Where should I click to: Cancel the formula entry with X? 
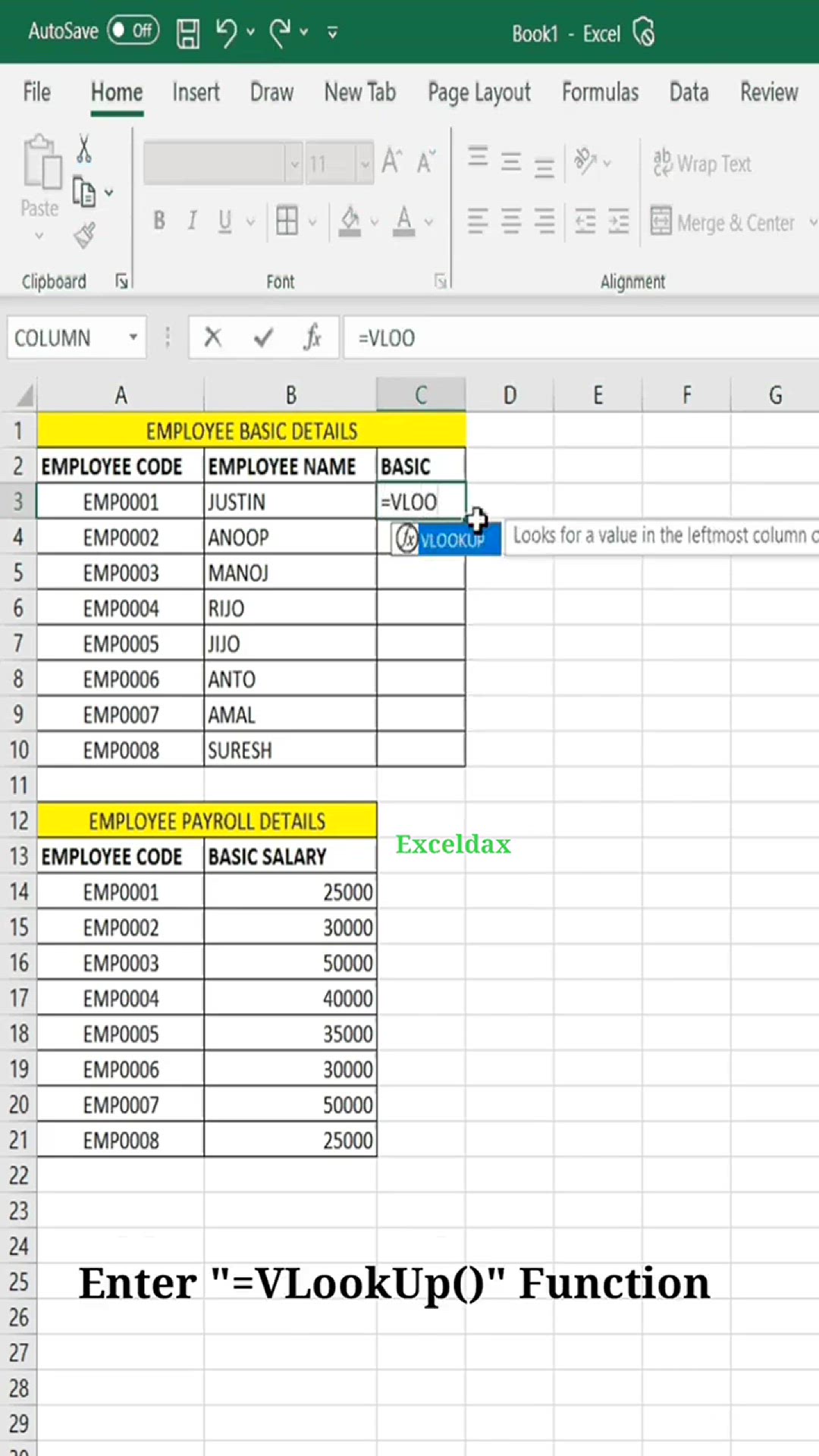coord(213,337)
